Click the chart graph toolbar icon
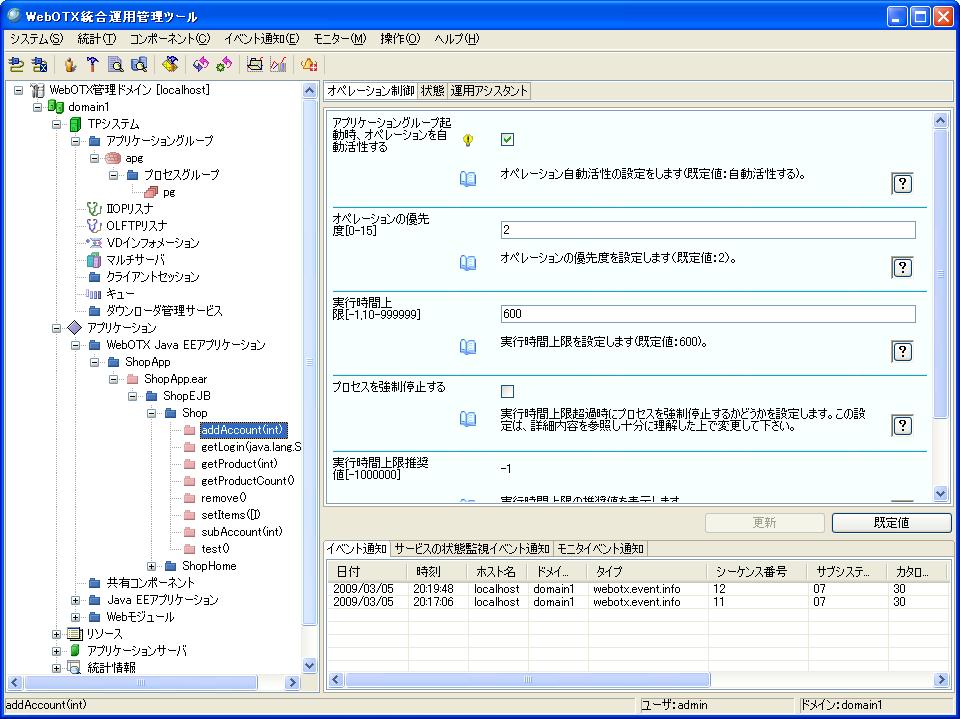Viewport: 960px width, 719px height. tap(278, 65)
